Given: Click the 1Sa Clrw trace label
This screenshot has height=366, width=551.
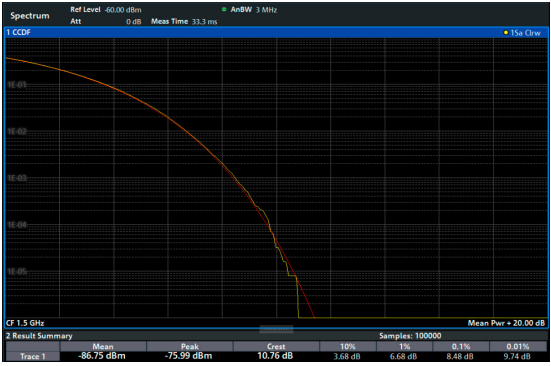Looking at the screenshot, I should point(525,33).
